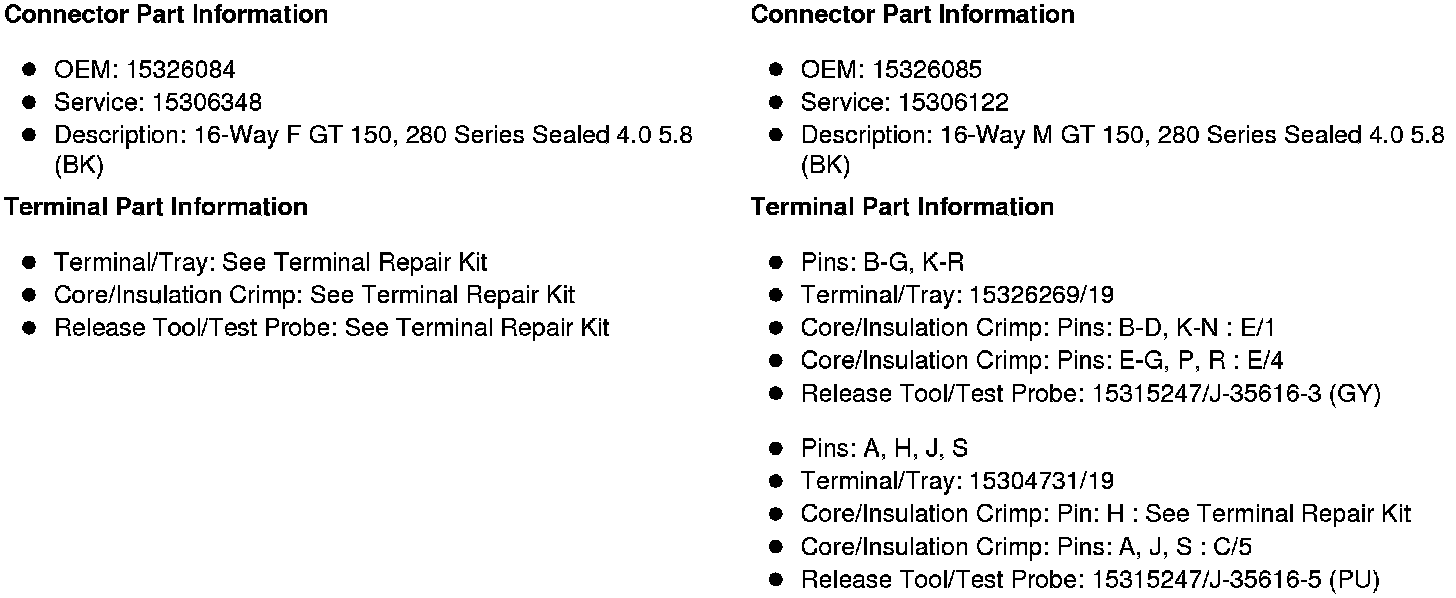Click the bullet beside Pins: A, H, J, S
Screen dimensions: 1456x598
pyautogui.click(x=777, y=448)
